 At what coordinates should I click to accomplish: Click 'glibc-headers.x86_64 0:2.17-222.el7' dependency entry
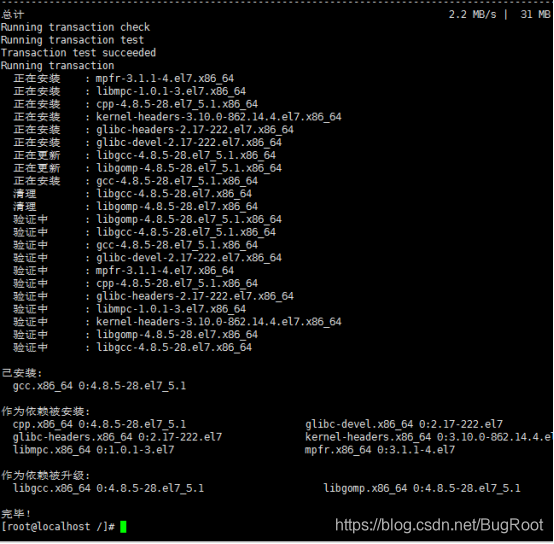point(117,437)
